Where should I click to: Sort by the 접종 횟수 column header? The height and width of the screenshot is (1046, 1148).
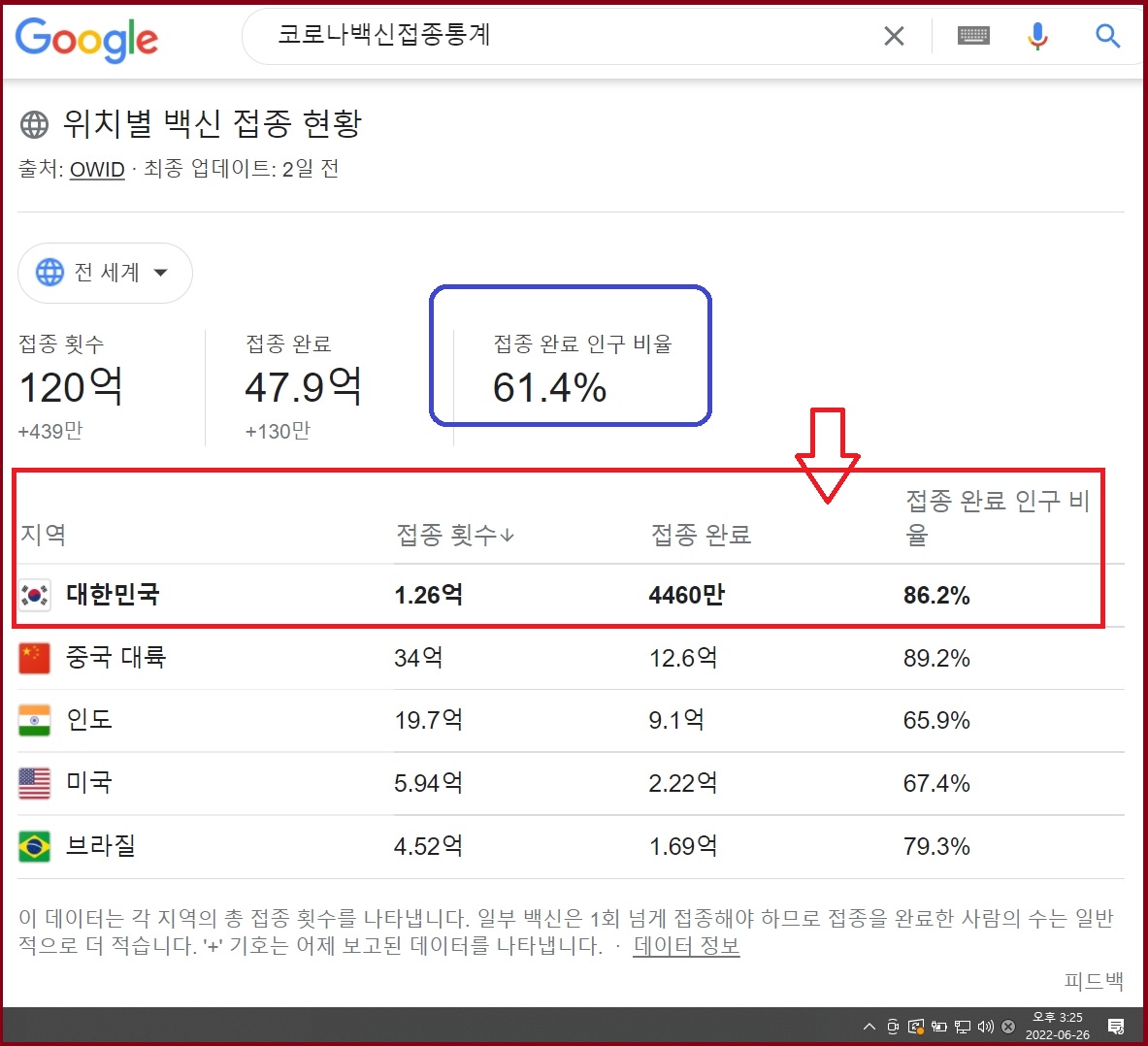point(455,535)
